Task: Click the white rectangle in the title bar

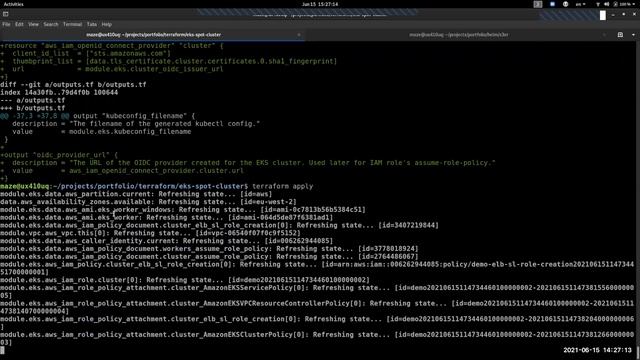Action: [603, 15]
